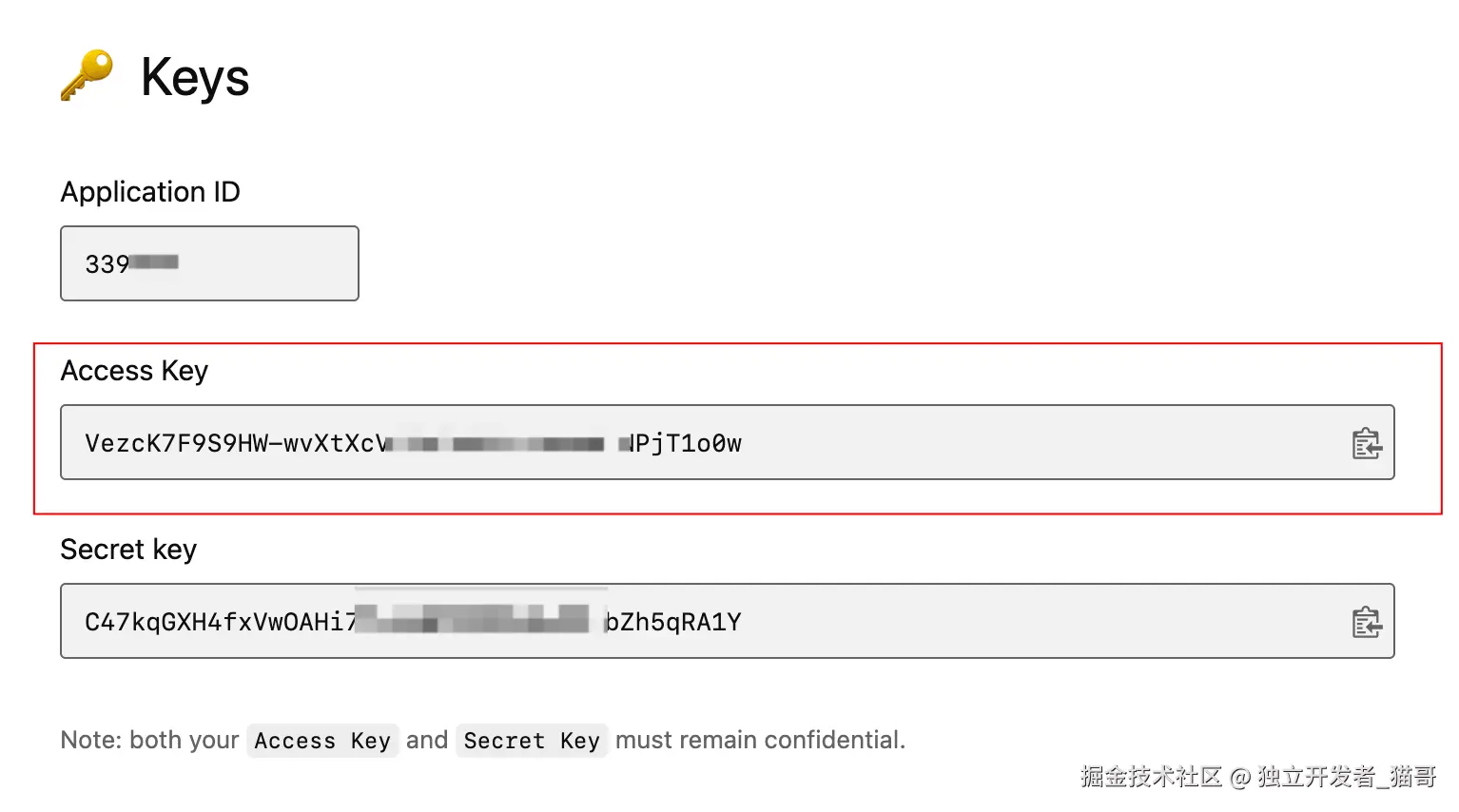1459x812 pixels.
Task: Click the key emoji next to Keys heading
Action: (x=84, y=74)
